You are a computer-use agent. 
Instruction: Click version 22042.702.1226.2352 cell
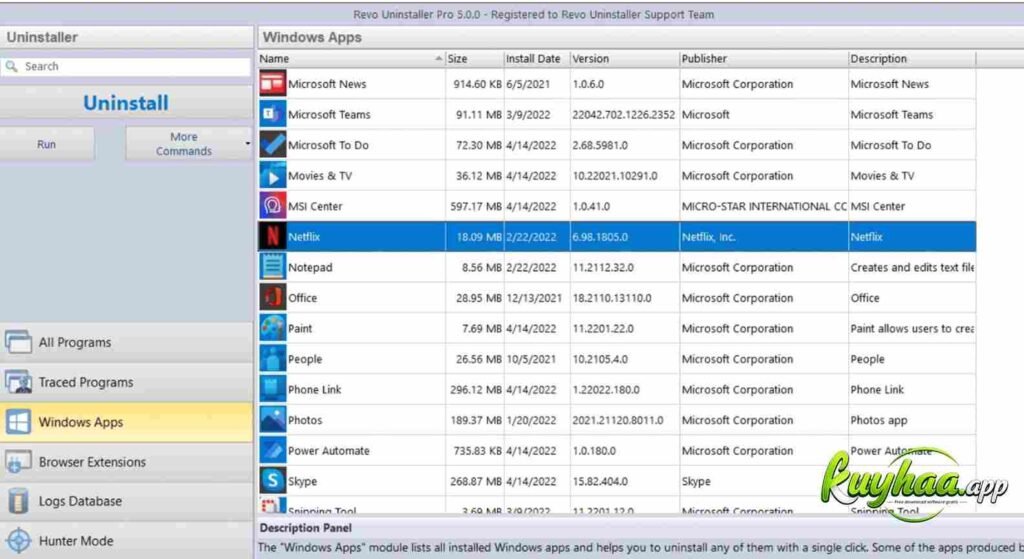tap(624, 114)
